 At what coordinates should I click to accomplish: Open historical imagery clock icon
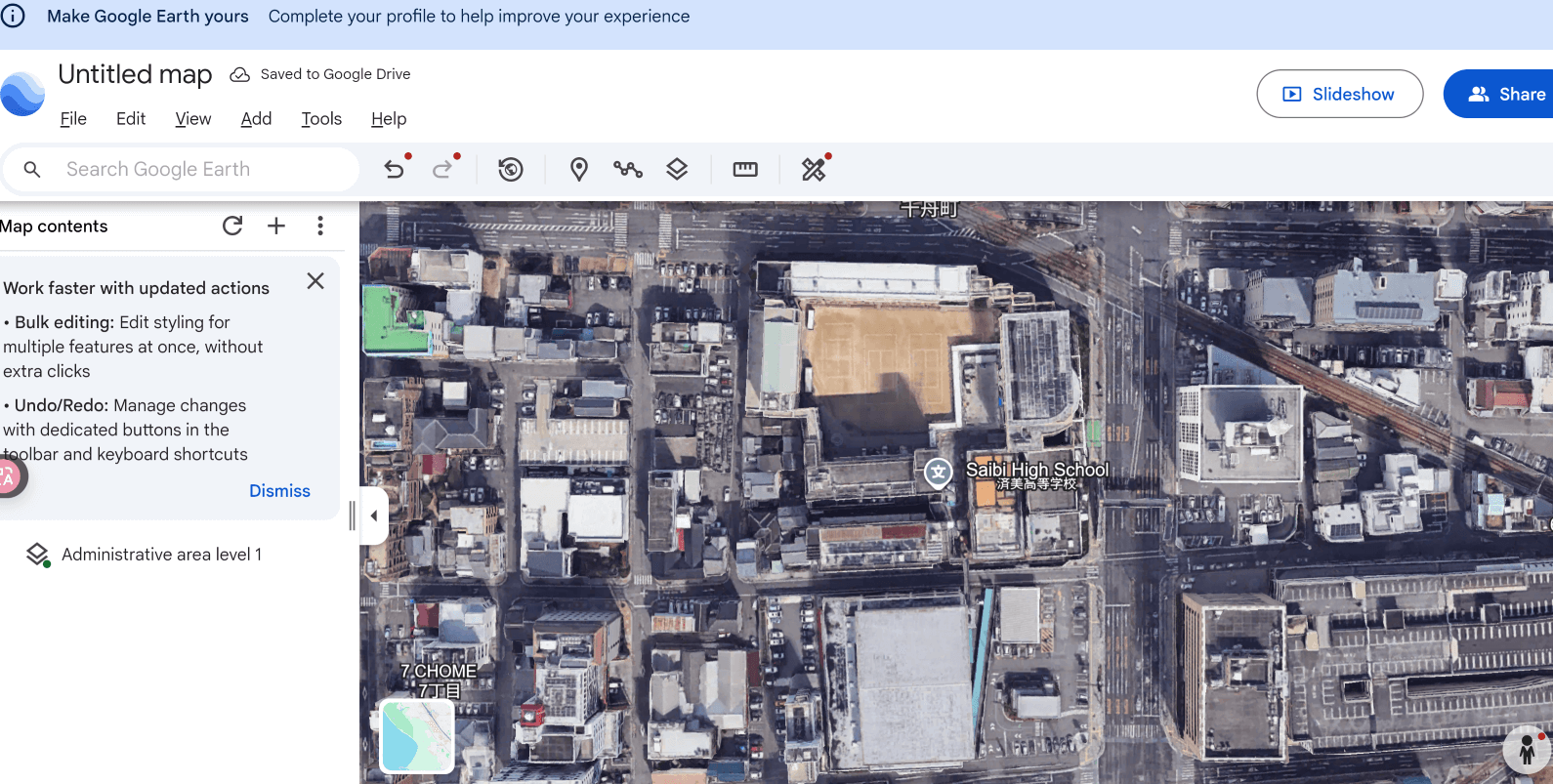pos(511,170)
